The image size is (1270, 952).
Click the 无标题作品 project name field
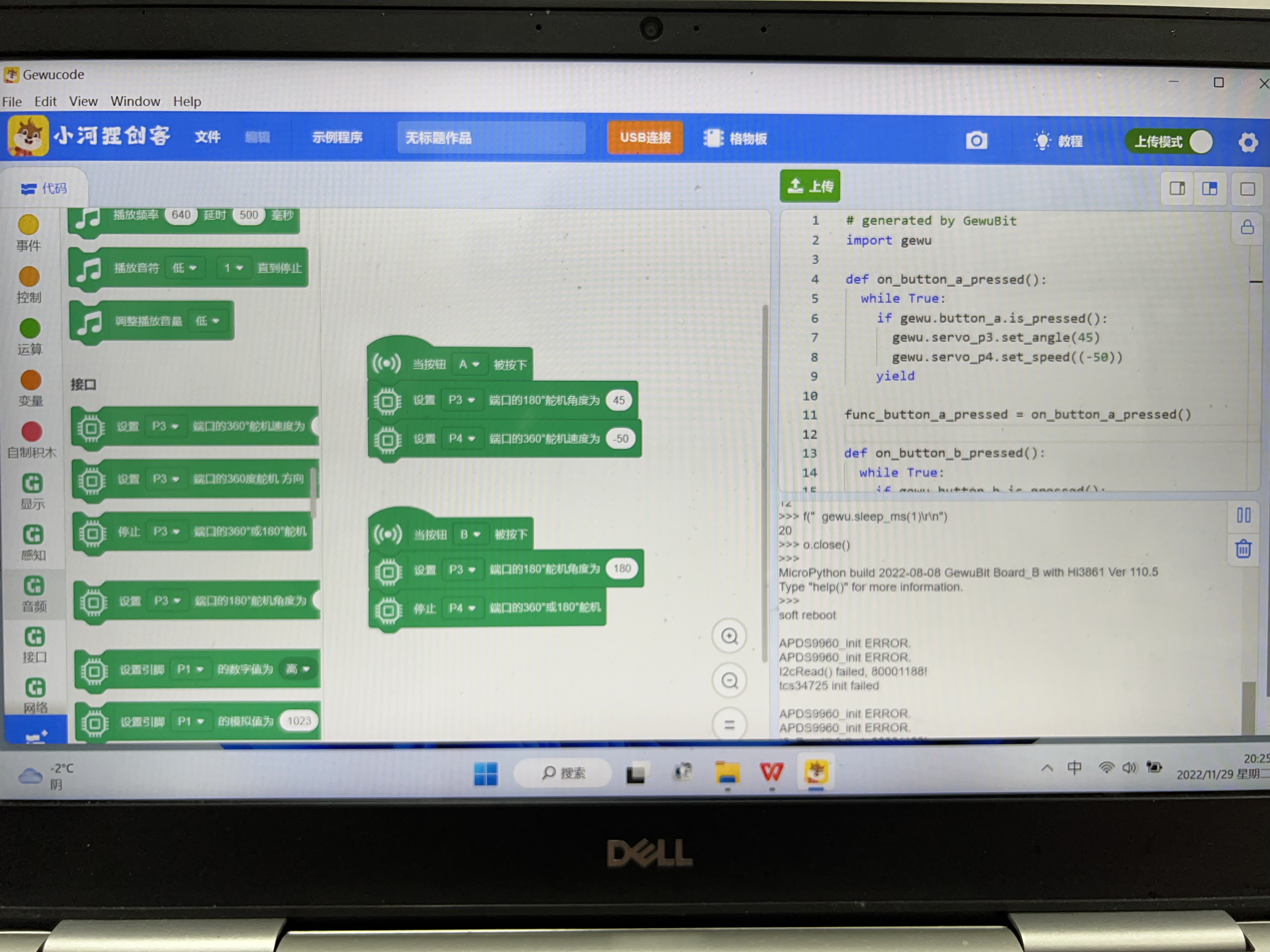click(491, 138)
